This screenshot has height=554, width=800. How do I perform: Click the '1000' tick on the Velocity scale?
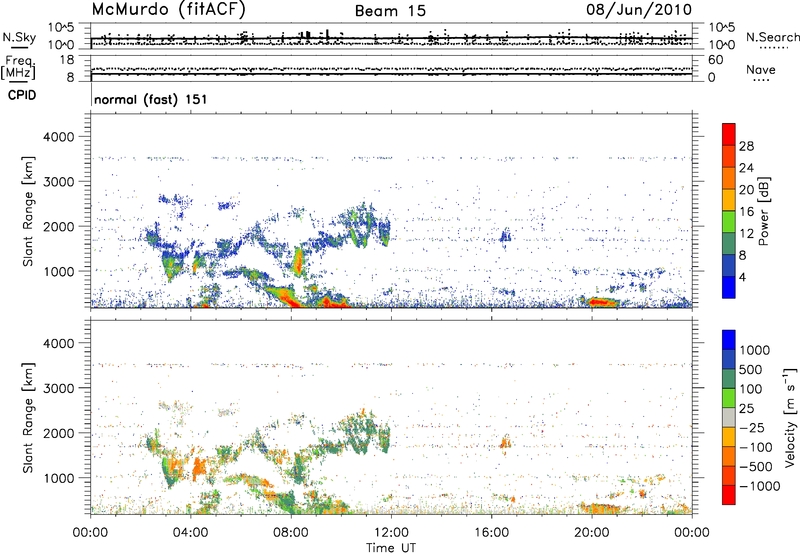(x=754, y=350)
